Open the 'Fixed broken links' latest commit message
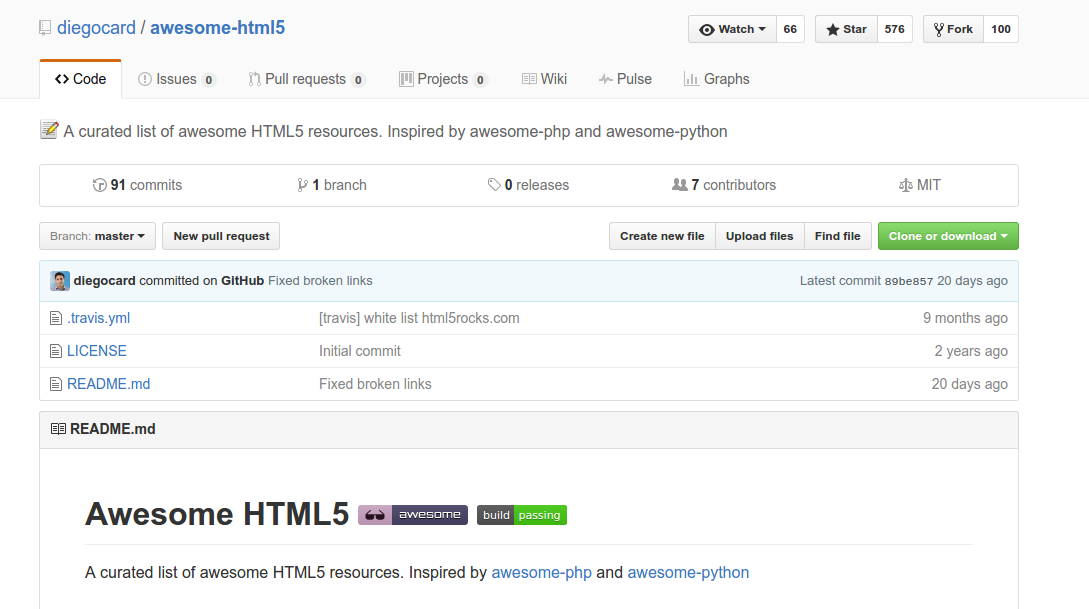Viewport: 1089px width, 609px height. click(x=320, y=281)
